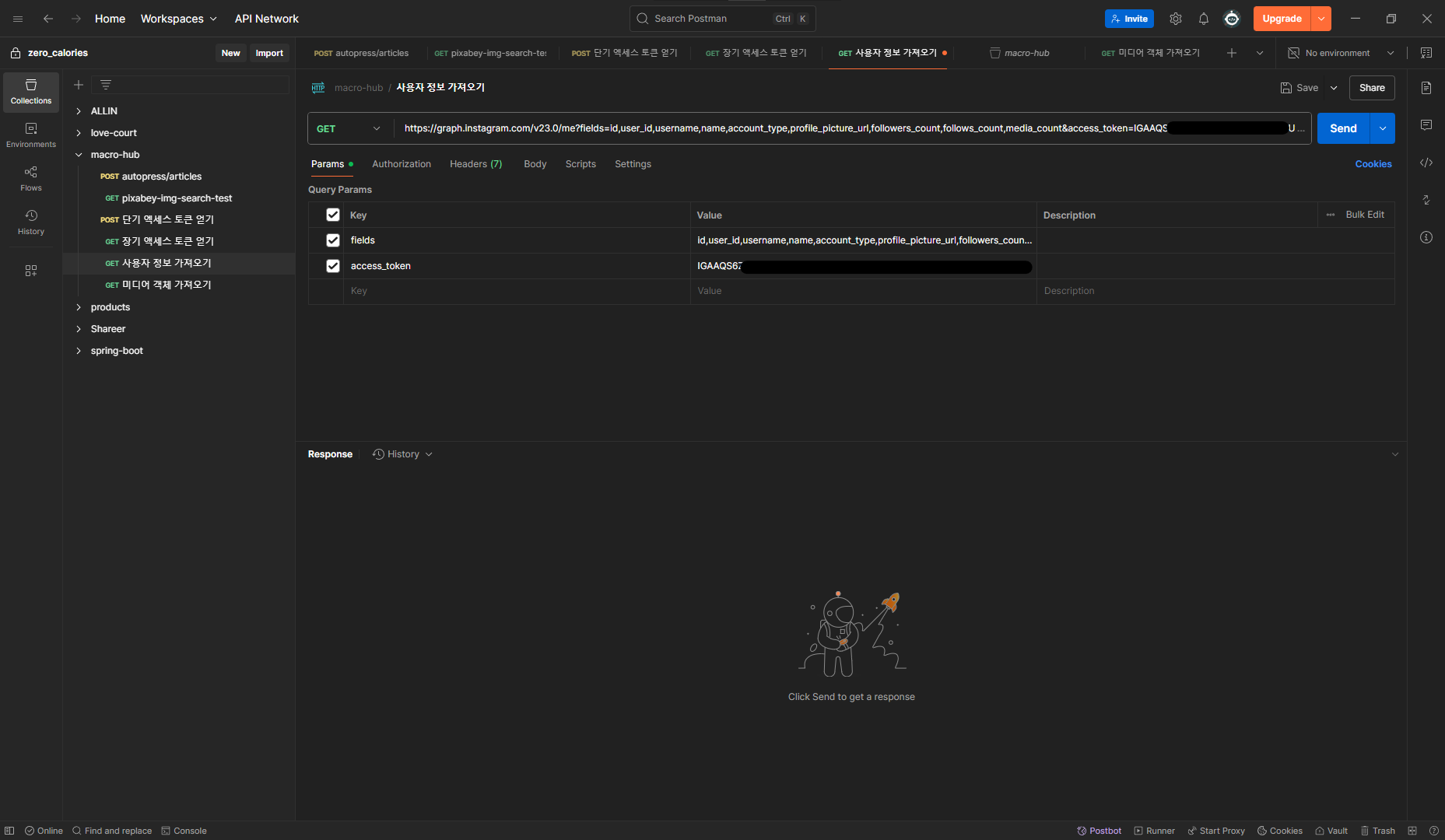Open the notifications bell

point(1204,19)
